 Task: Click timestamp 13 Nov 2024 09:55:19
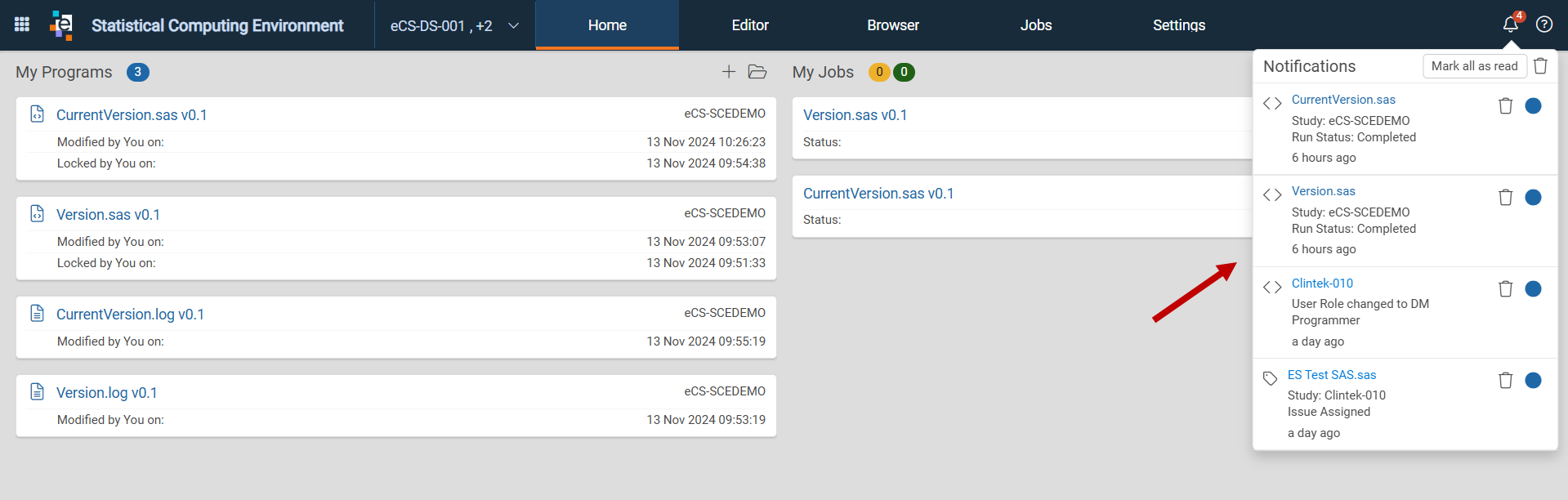[x=706, y=342]
